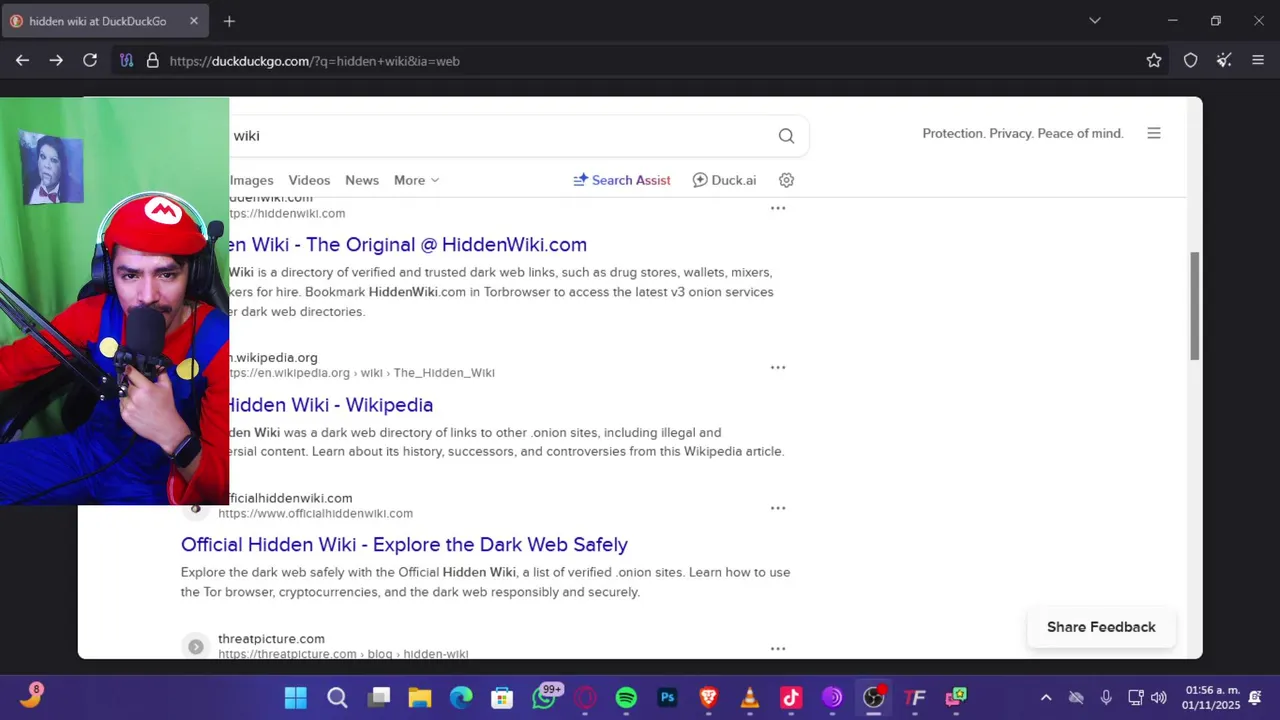Open 'Hidden Wiki - Wikipedia' result link
This screenshot has width=1280, height=720.
[x=331, y=405]
